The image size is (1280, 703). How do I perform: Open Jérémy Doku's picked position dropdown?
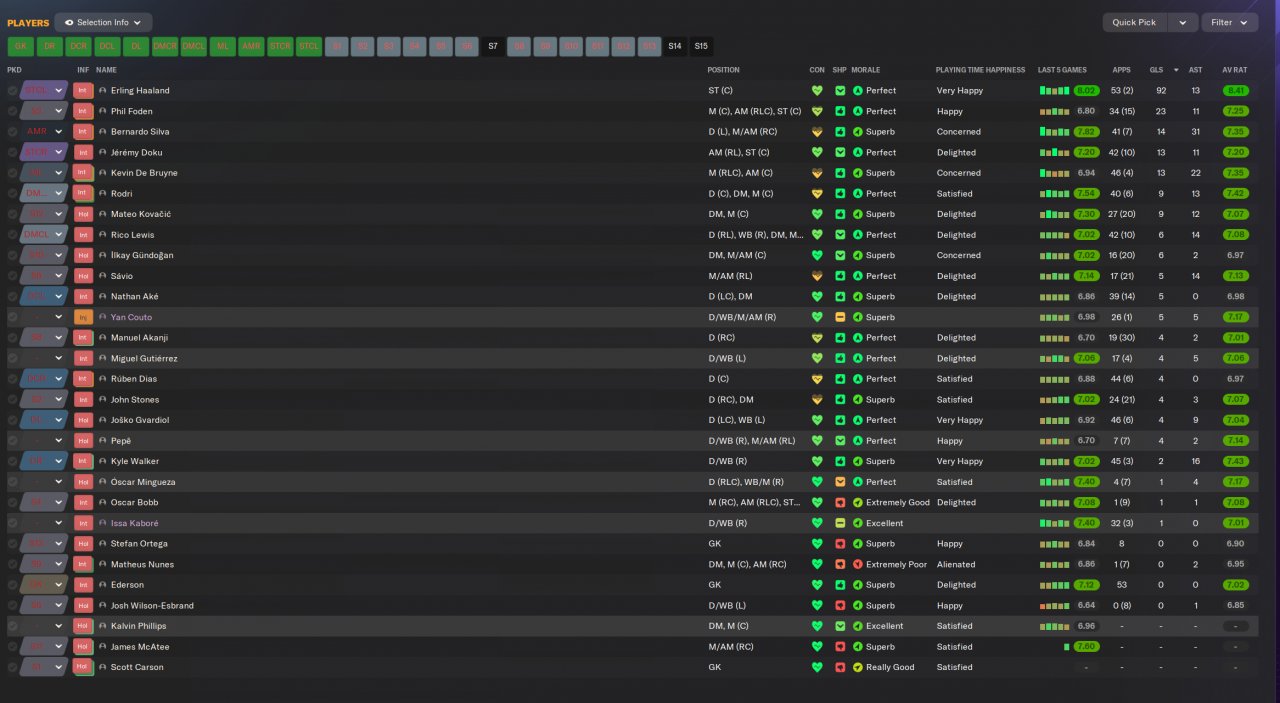(44, 152)
